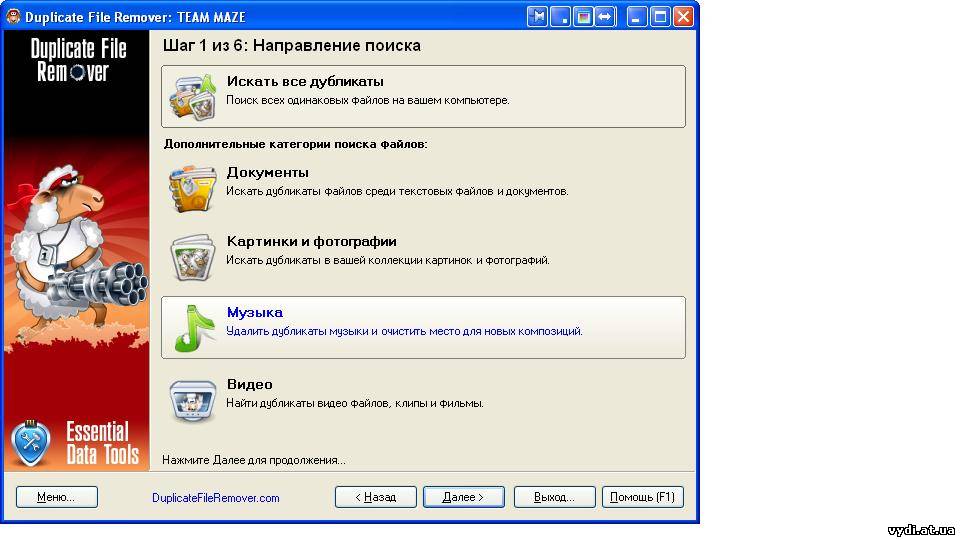
Task: Close the Duplicate File Remover window
Action: [683, 17]
